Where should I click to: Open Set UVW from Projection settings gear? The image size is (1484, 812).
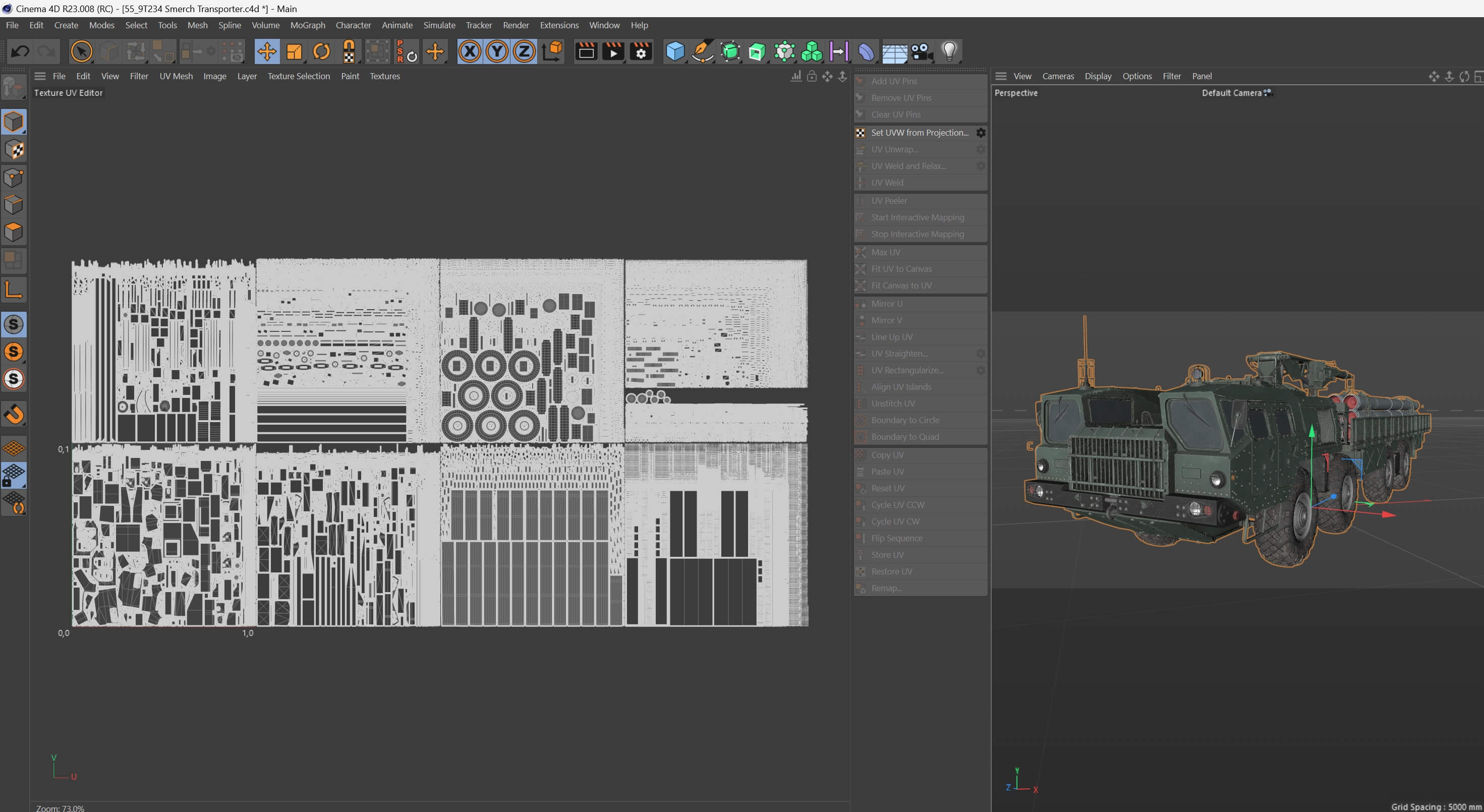[981, 133]
